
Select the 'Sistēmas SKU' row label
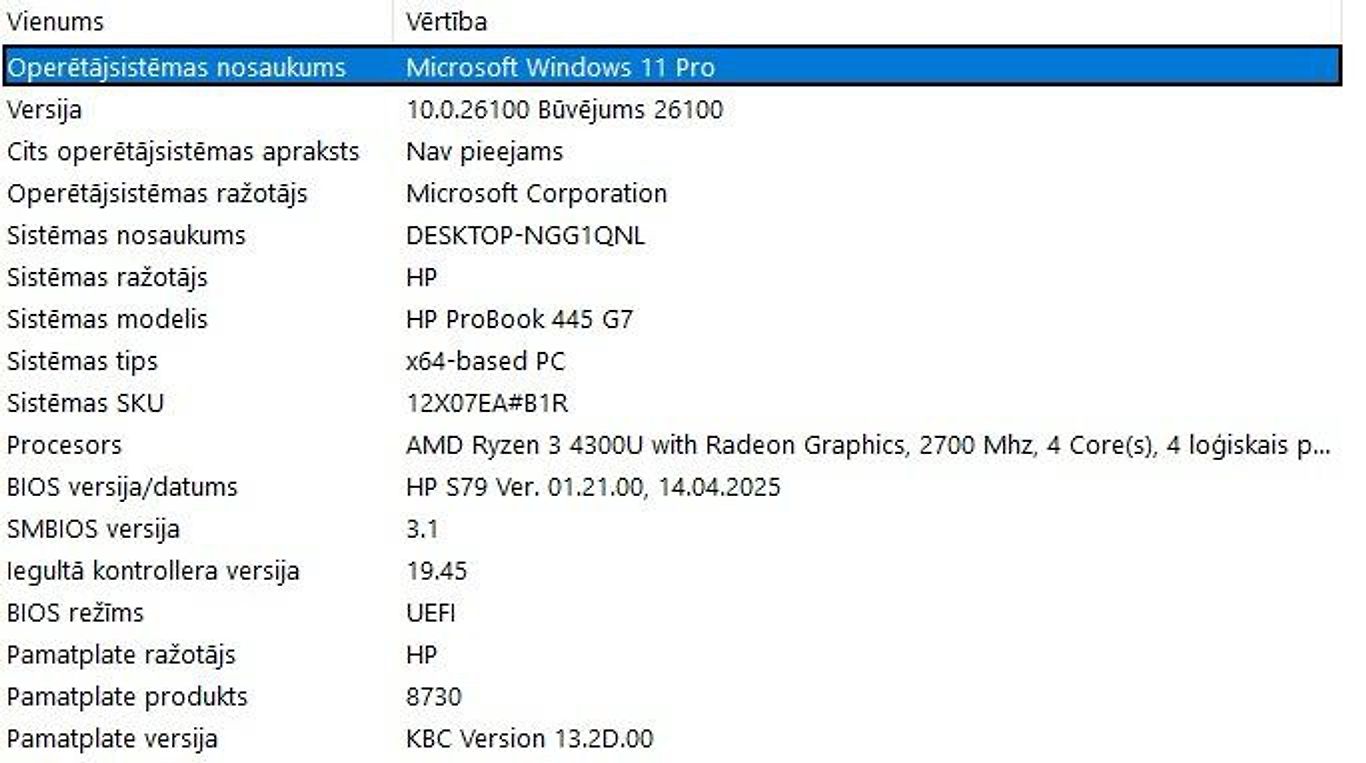click(85, 404)
